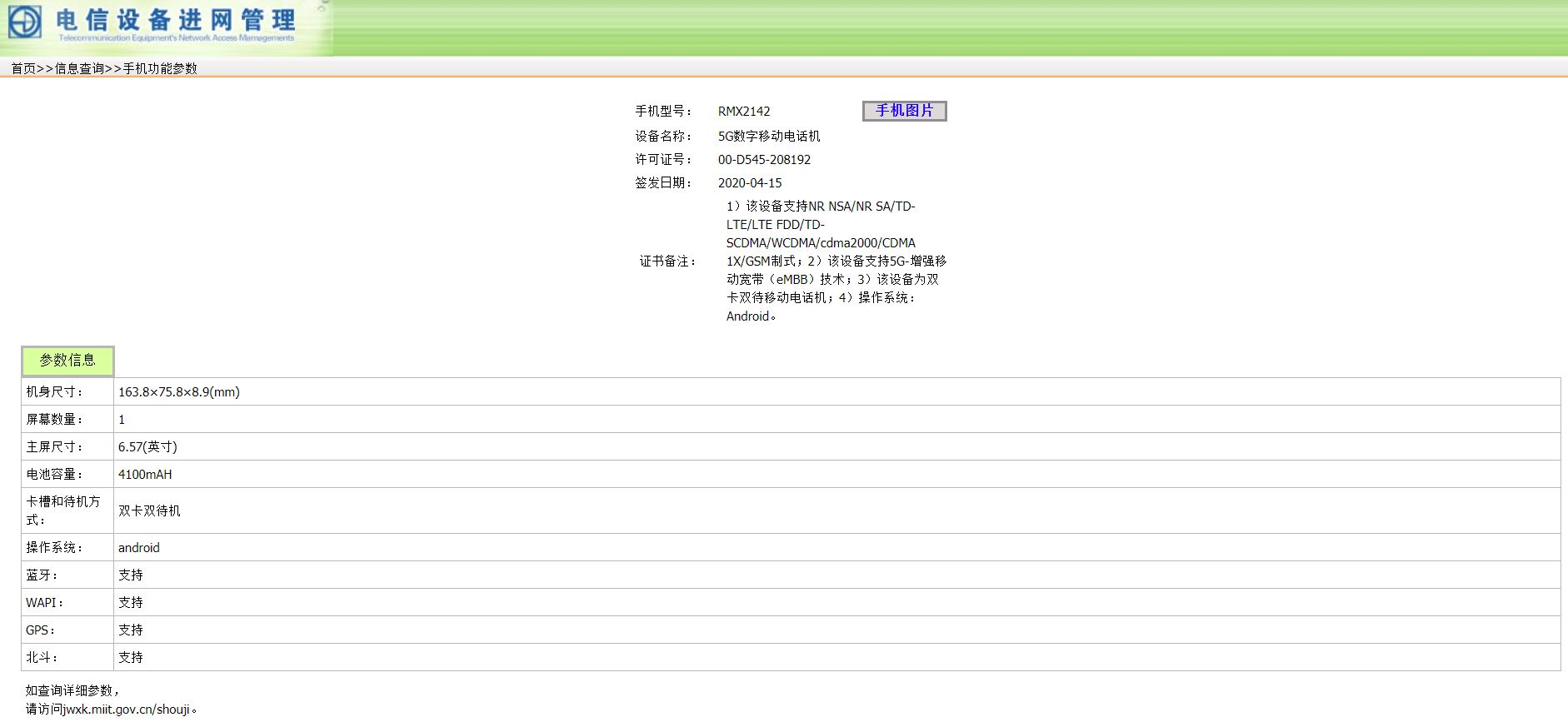Click the body size value 163.8×75.8×8.9(mm)
The height and width of the screenshot is (727, 1568).
pyautogui.click(x=179, y=392)
